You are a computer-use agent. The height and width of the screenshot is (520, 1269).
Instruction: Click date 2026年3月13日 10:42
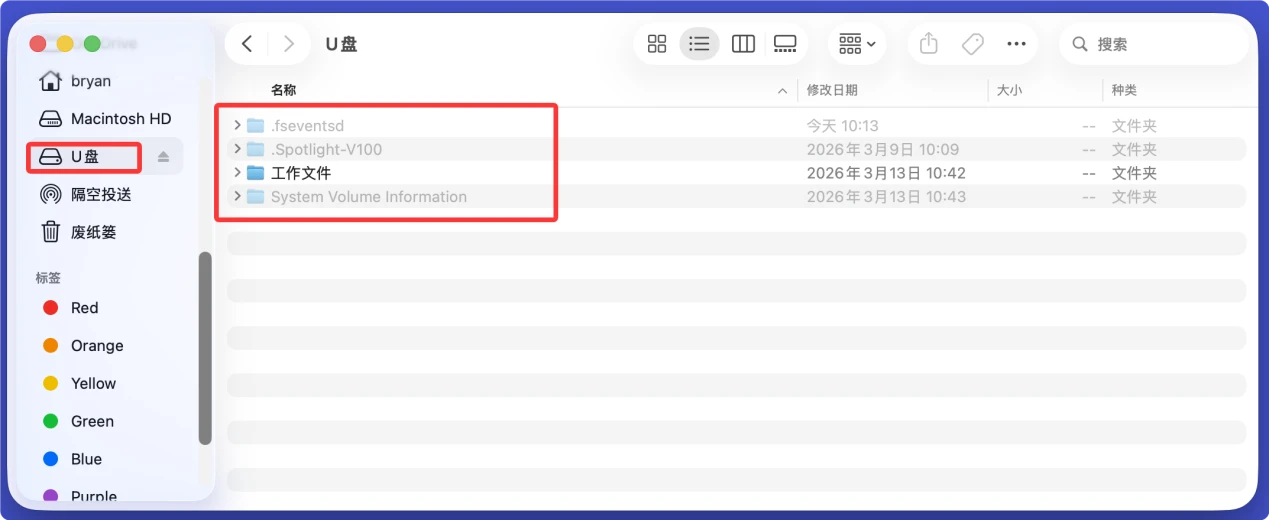pos(886,173)
